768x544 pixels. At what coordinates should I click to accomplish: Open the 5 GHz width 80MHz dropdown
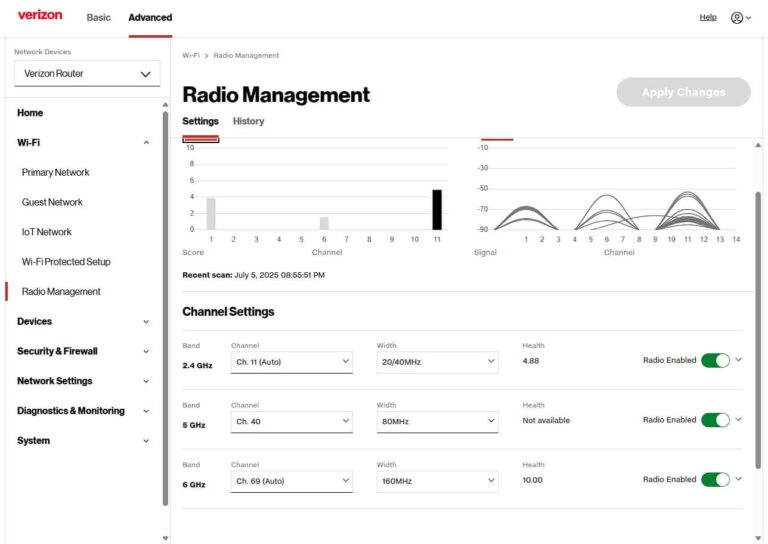point(437,422)
